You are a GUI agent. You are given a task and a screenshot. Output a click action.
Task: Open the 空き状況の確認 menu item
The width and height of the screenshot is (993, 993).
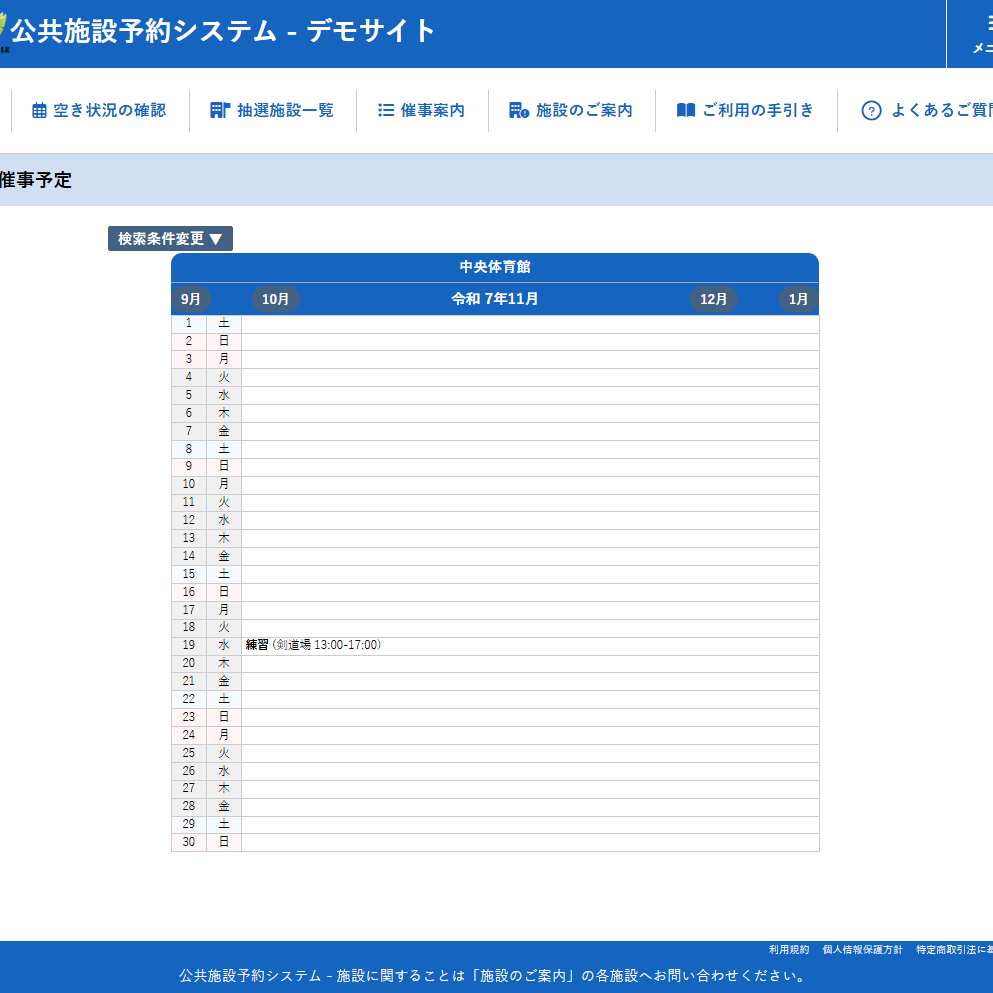[109, 110]
